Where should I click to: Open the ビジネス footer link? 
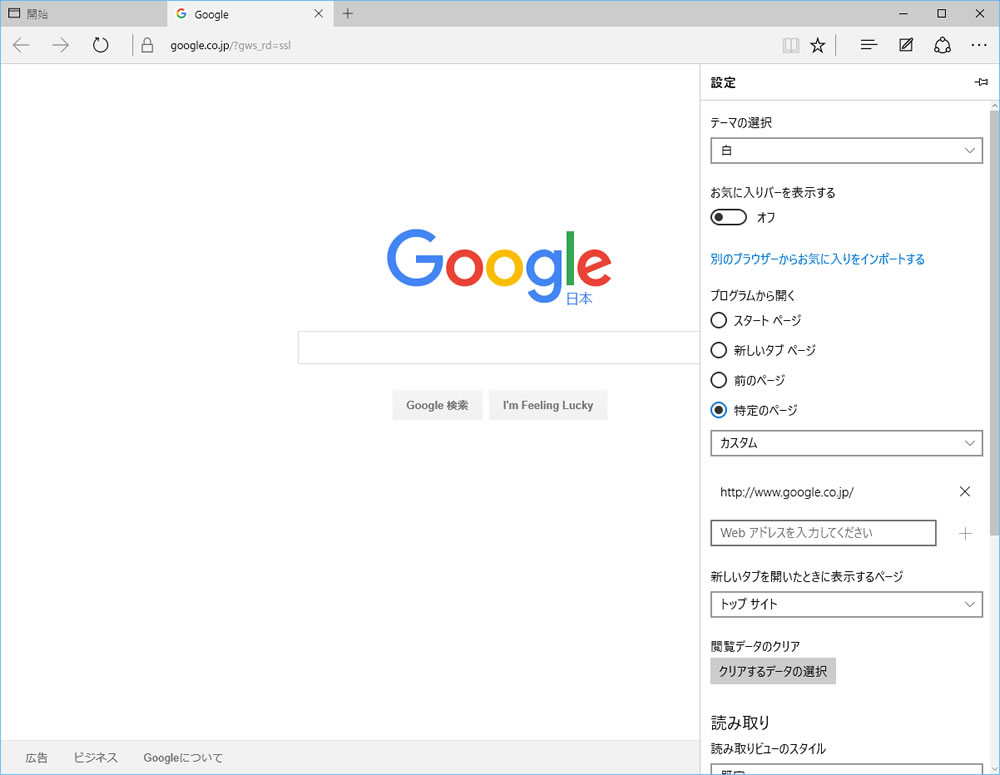click(x=96, y=758)
